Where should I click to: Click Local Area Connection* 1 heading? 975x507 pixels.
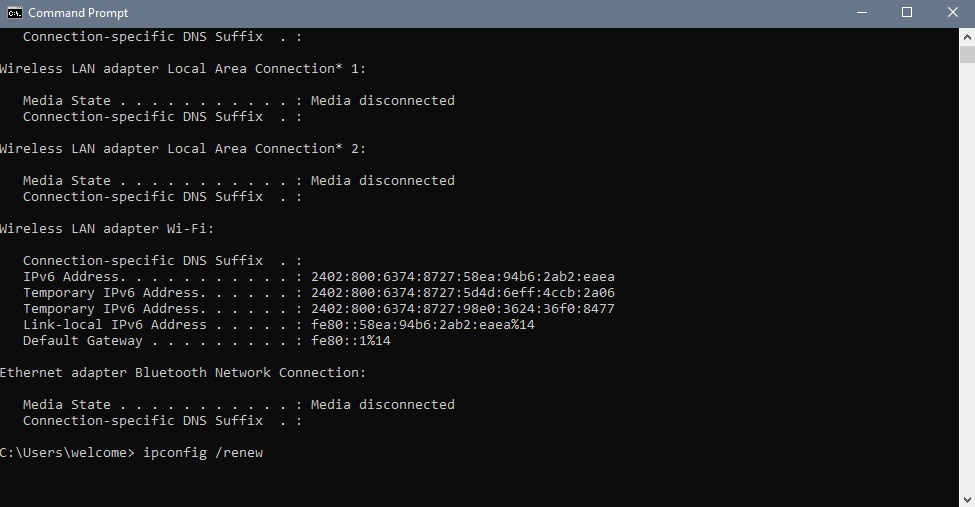coord(183,68)
